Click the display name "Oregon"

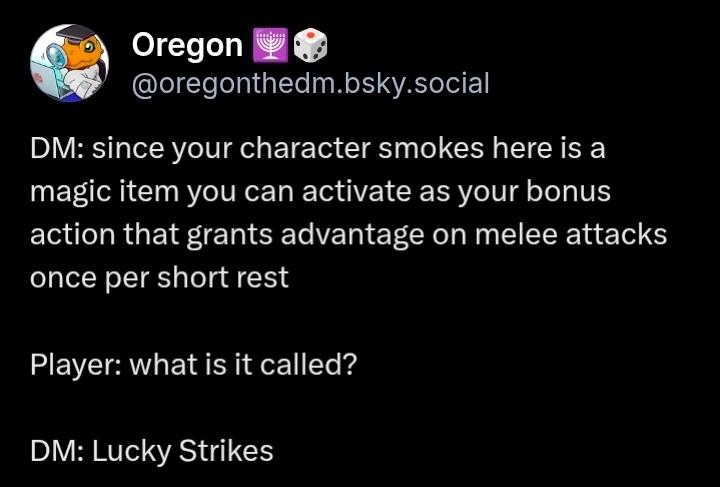(187, 44)
